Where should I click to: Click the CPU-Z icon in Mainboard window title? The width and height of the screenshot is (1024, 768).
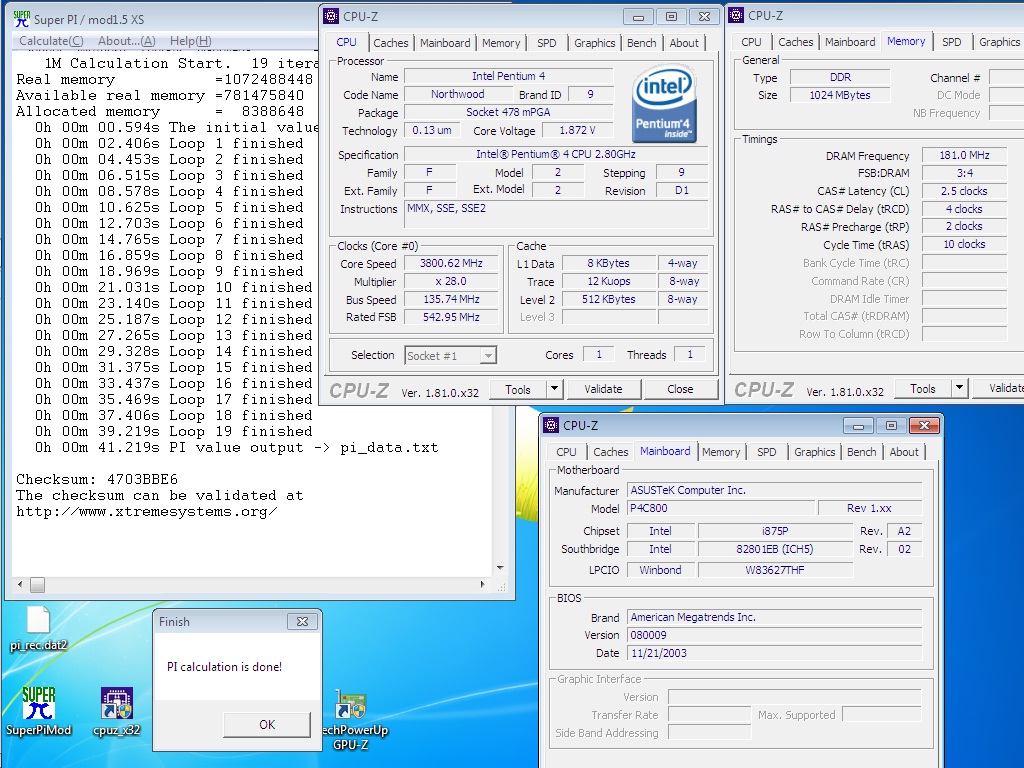pyautogui.click(x=551, y=425)
